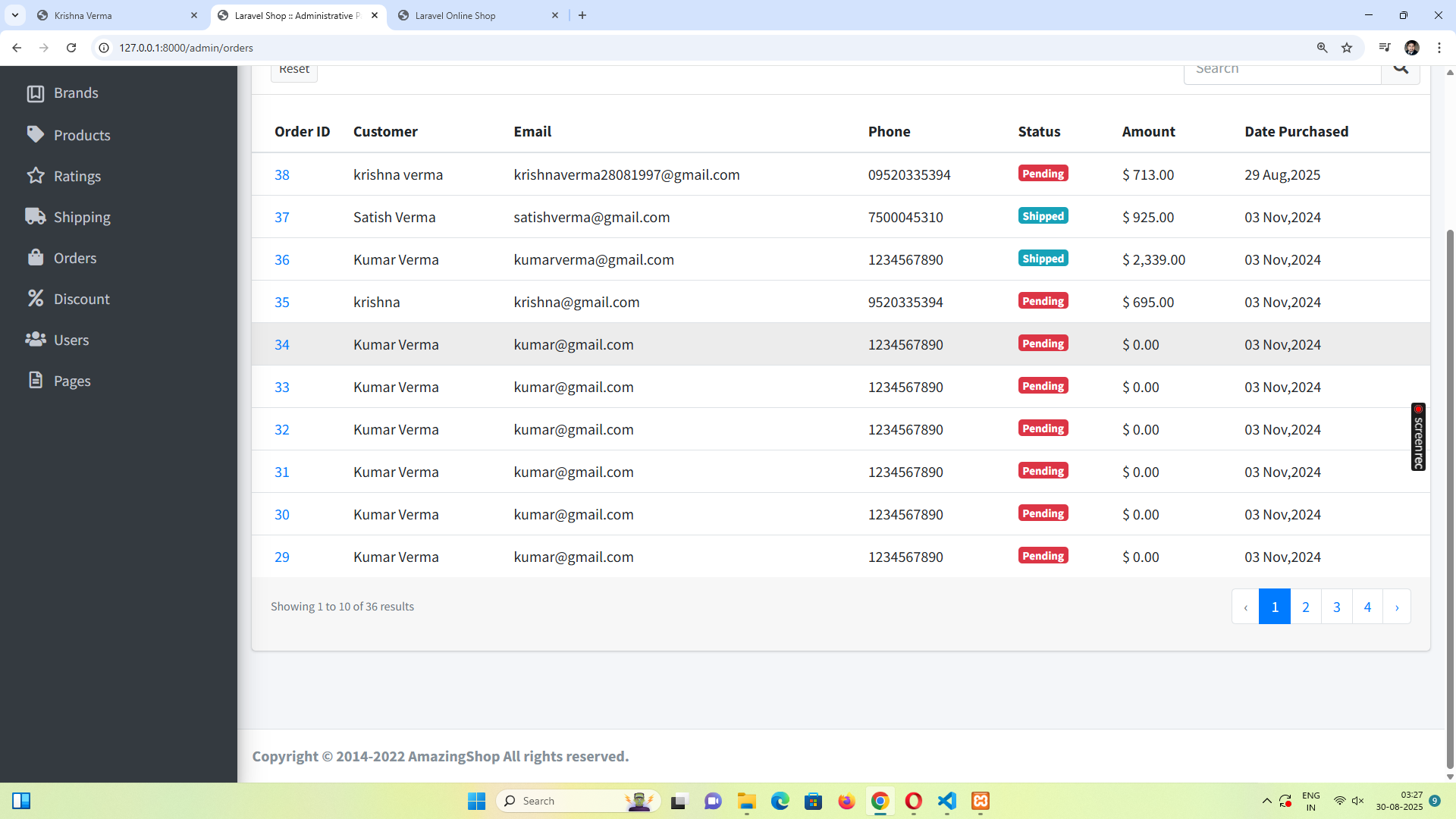The width and height of the screenshot is (1456, 819).
Task: Launch Microsoft Edge from taskbar
Action: tap(780, 801)
